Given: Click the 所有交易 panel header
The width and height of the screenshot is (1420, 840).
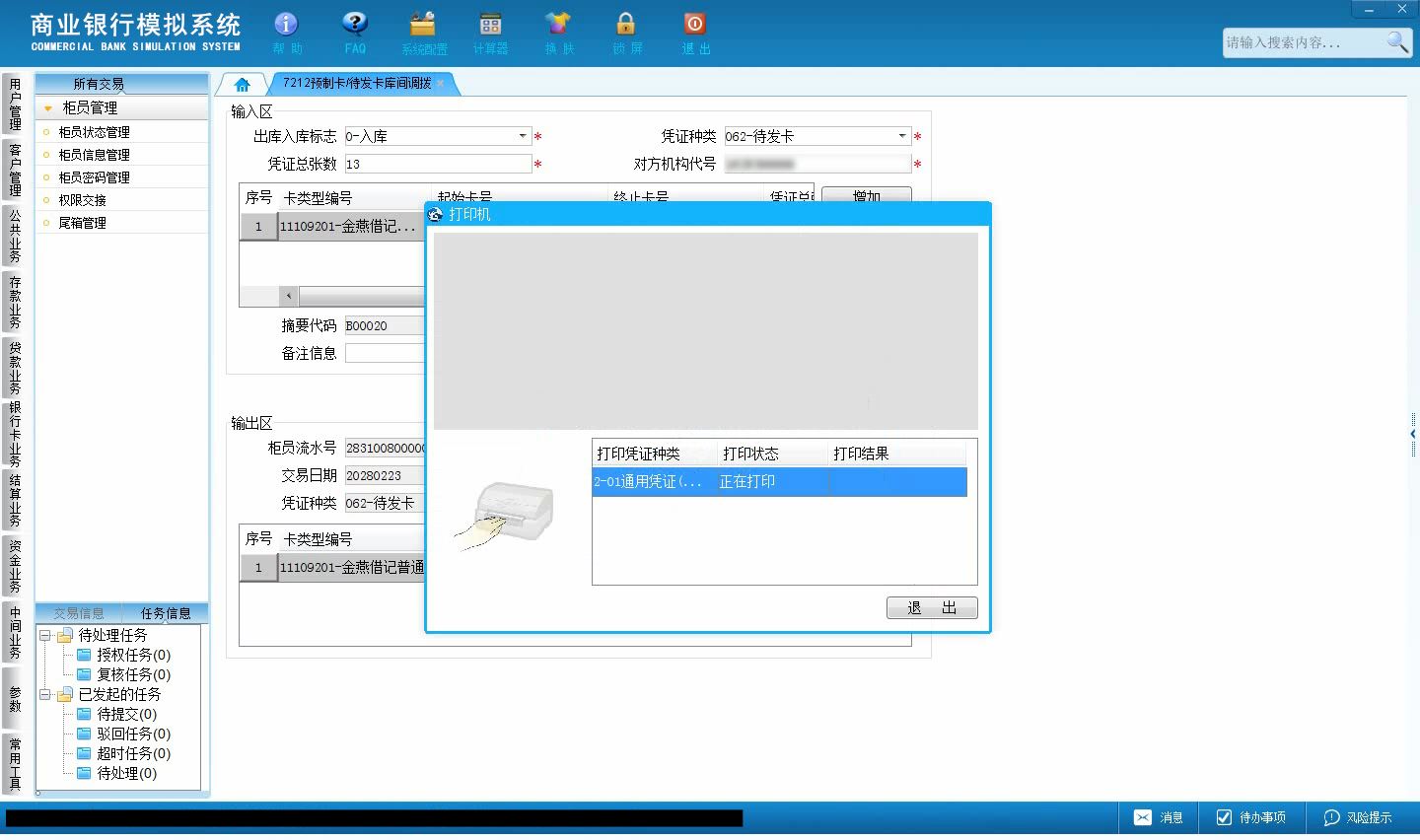Looking at the screenshot, I should (x=121, y=84).
